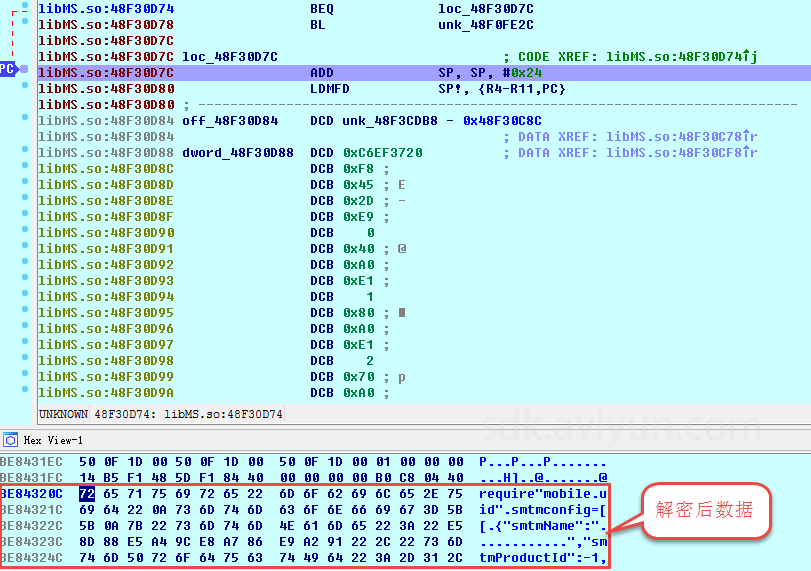Click the {R4-R11,PC} register list

tap(522, 89)
